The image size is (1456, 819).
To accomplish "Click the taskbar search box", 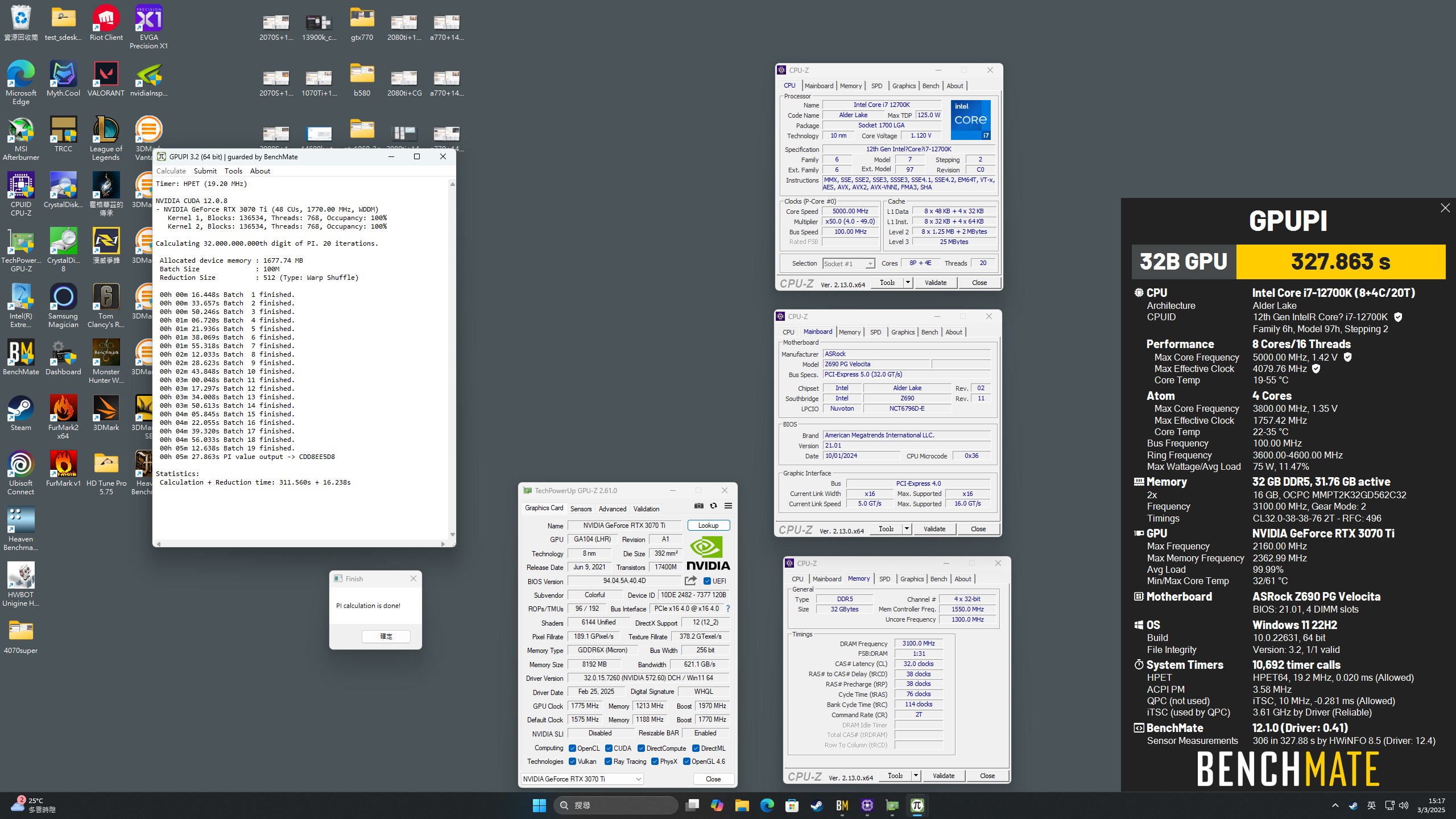I will pyautogui.click(x=616, y=805).
